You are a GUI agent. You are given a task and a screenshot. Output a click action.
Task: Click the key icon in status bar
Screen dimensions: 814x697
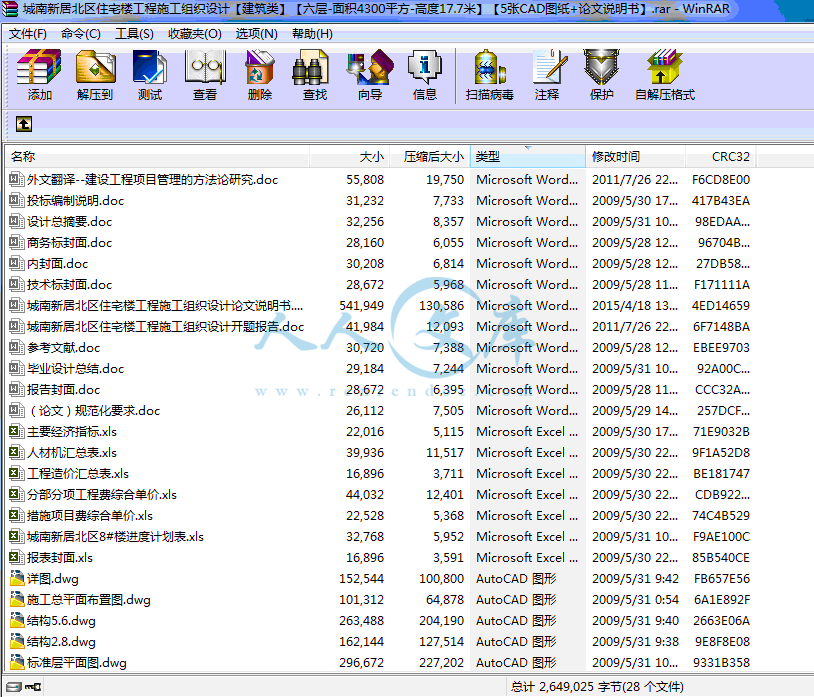point(33,687)
